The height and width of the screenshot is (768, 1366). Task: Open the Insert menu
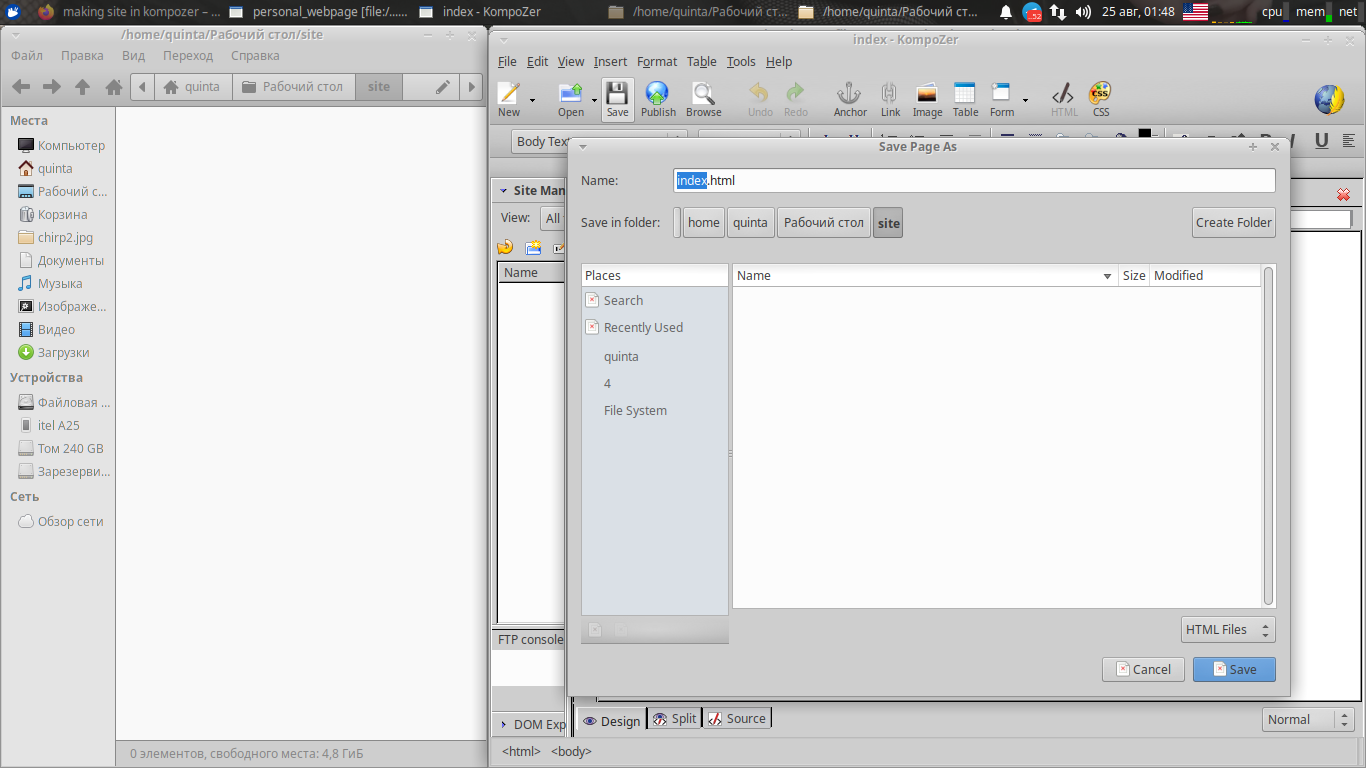click(610, 61)
